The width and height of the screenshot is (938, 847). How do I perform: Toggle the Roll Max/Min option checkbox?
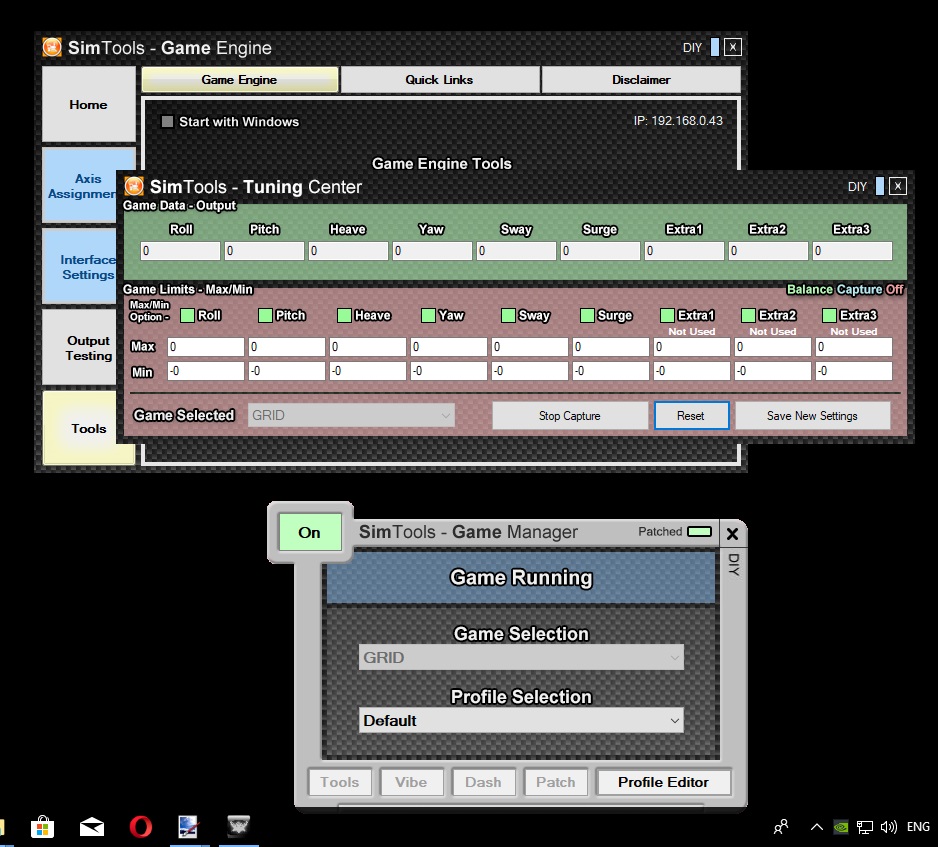point(187,315)
